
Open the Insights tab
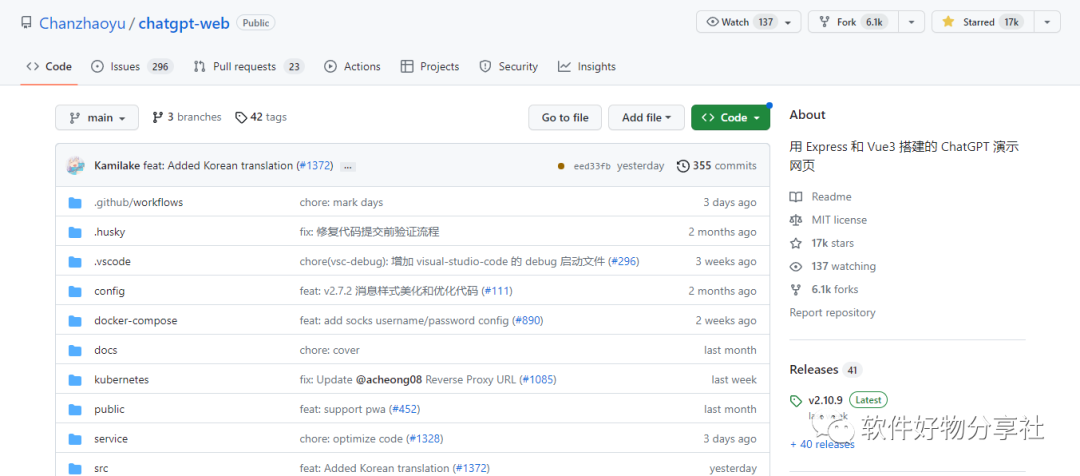[x=588, y=67]
